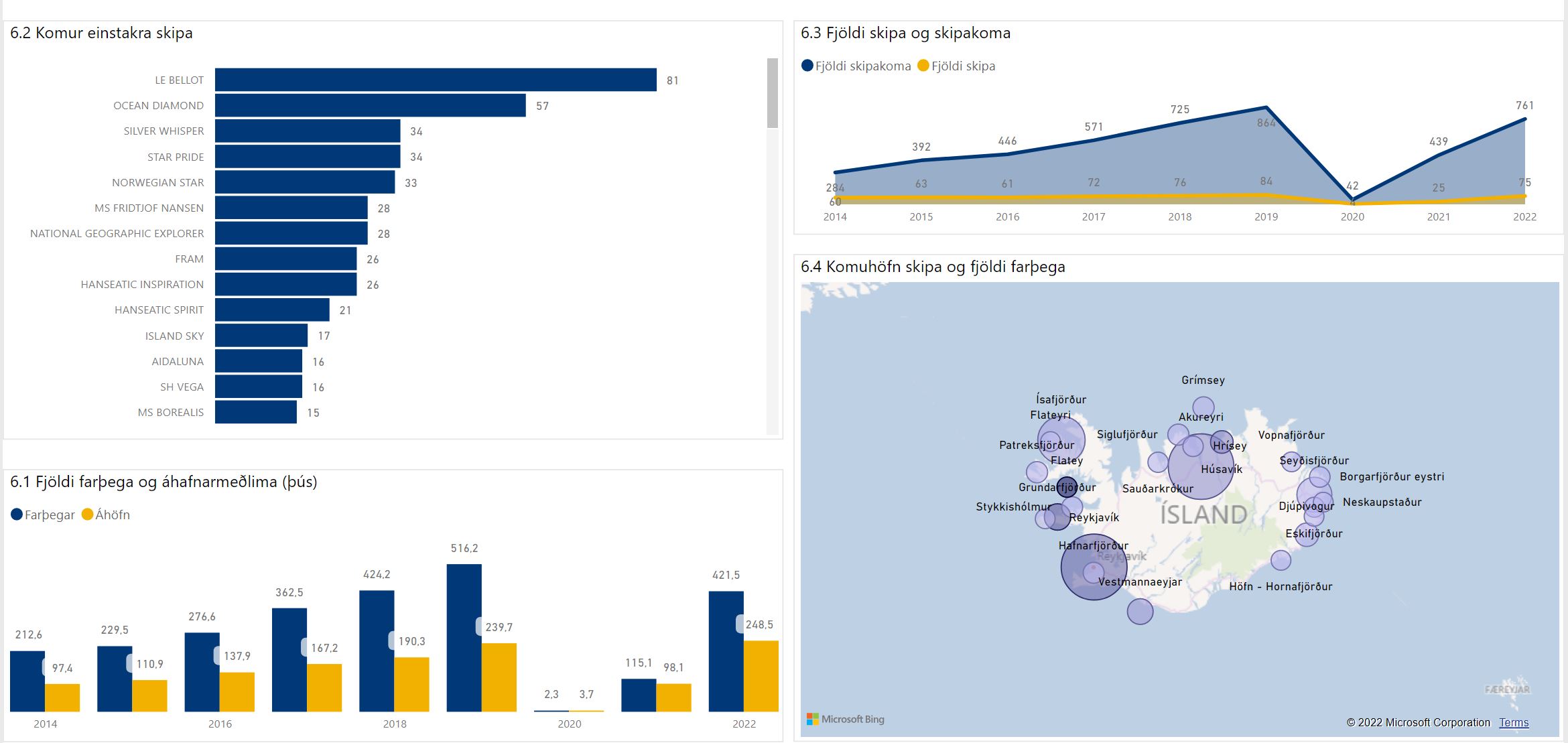
Task: Click the NATIONAL GEOGRAPHIC EXPLORER bar
Action: pyautogui.click(x=291, y=233)
